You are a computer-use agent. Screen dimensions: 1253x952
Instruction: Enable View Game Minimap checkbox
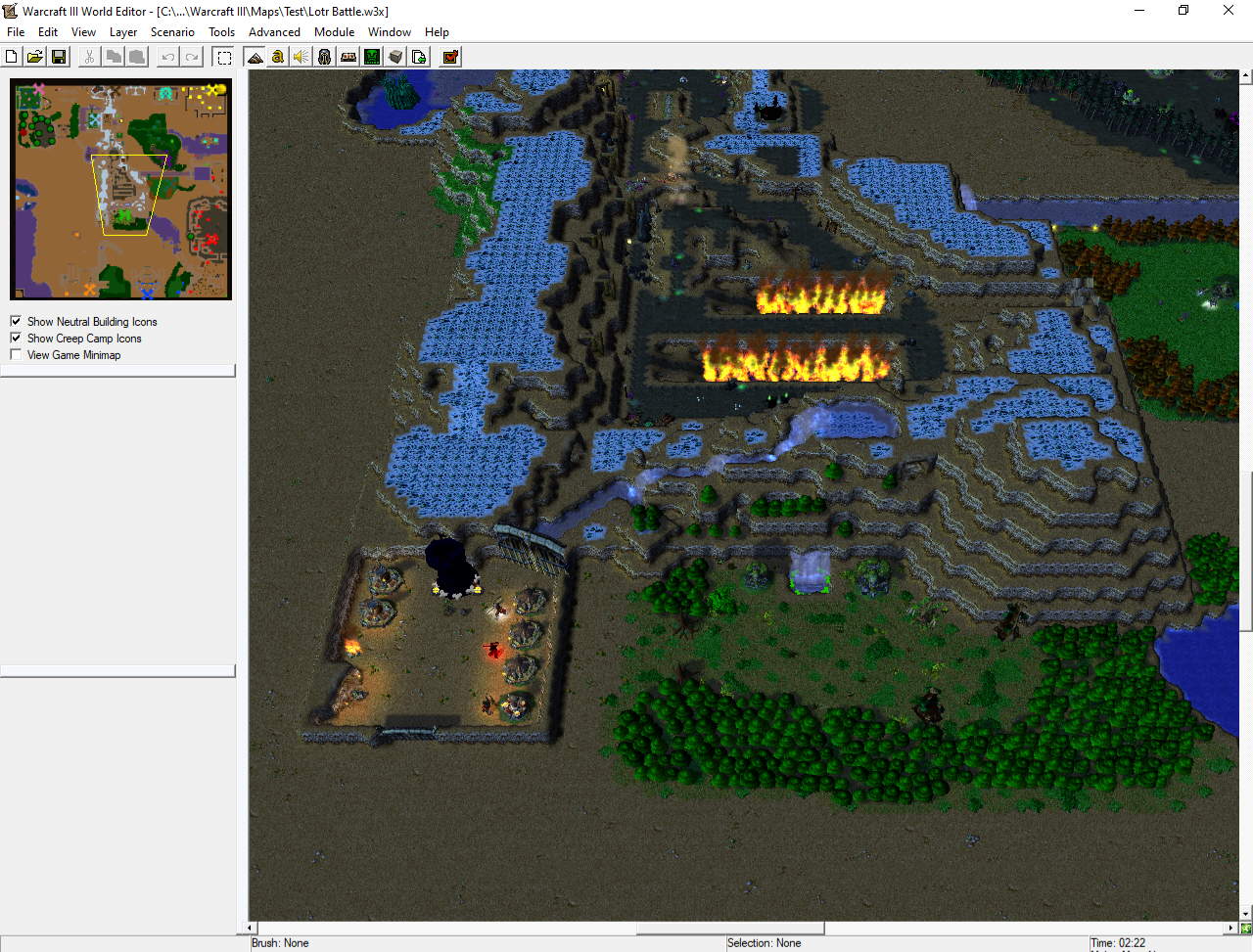coord(16,354)
